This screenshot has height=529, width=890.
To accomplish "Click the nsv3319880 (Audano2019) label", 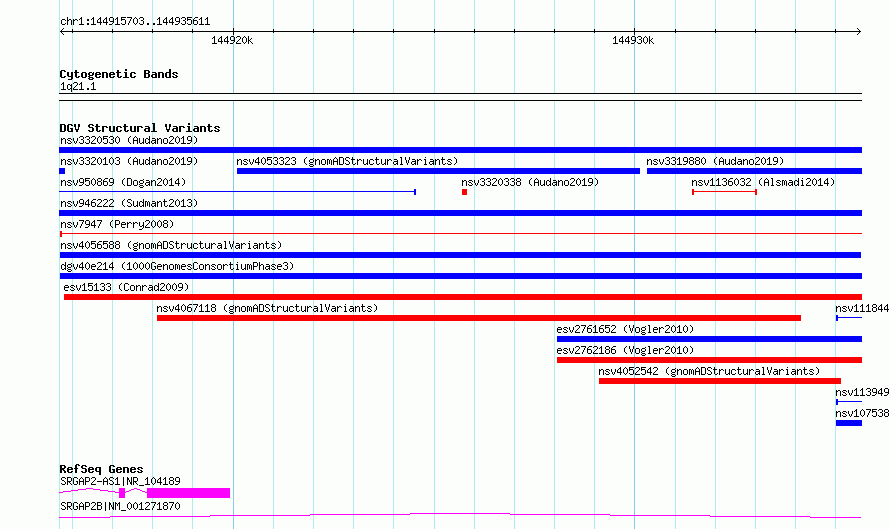I will (715, 161).
